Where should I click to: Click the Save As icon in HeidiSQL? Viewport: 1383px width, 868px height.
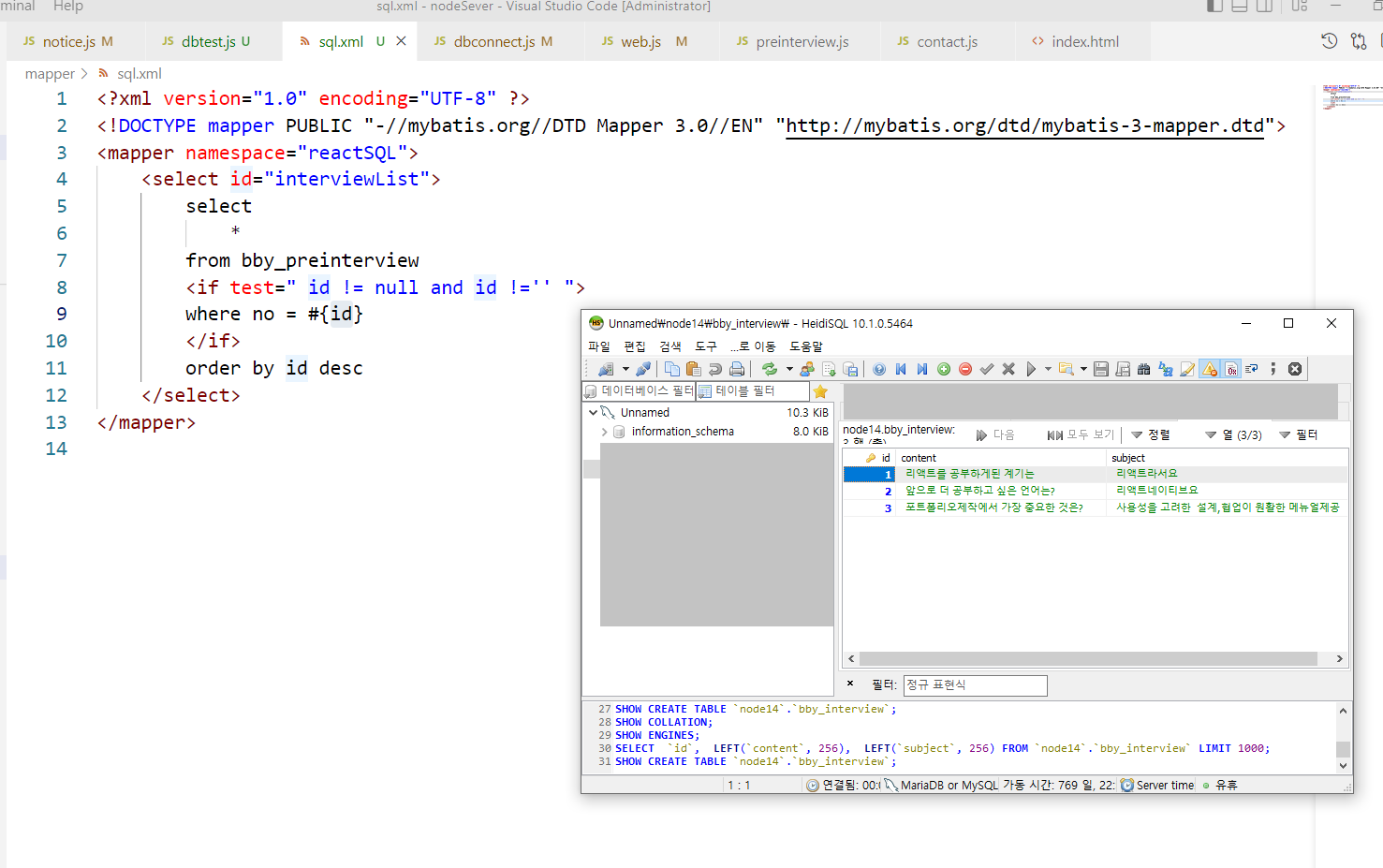[x=1123, y=369]
